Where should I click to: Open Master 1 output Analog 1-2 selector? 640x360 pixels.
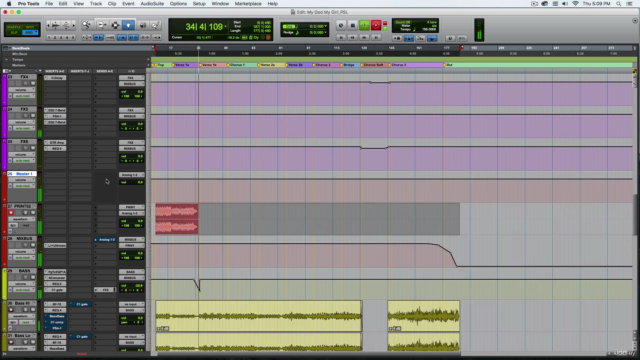pyautogui.click(x=131, y=175)
